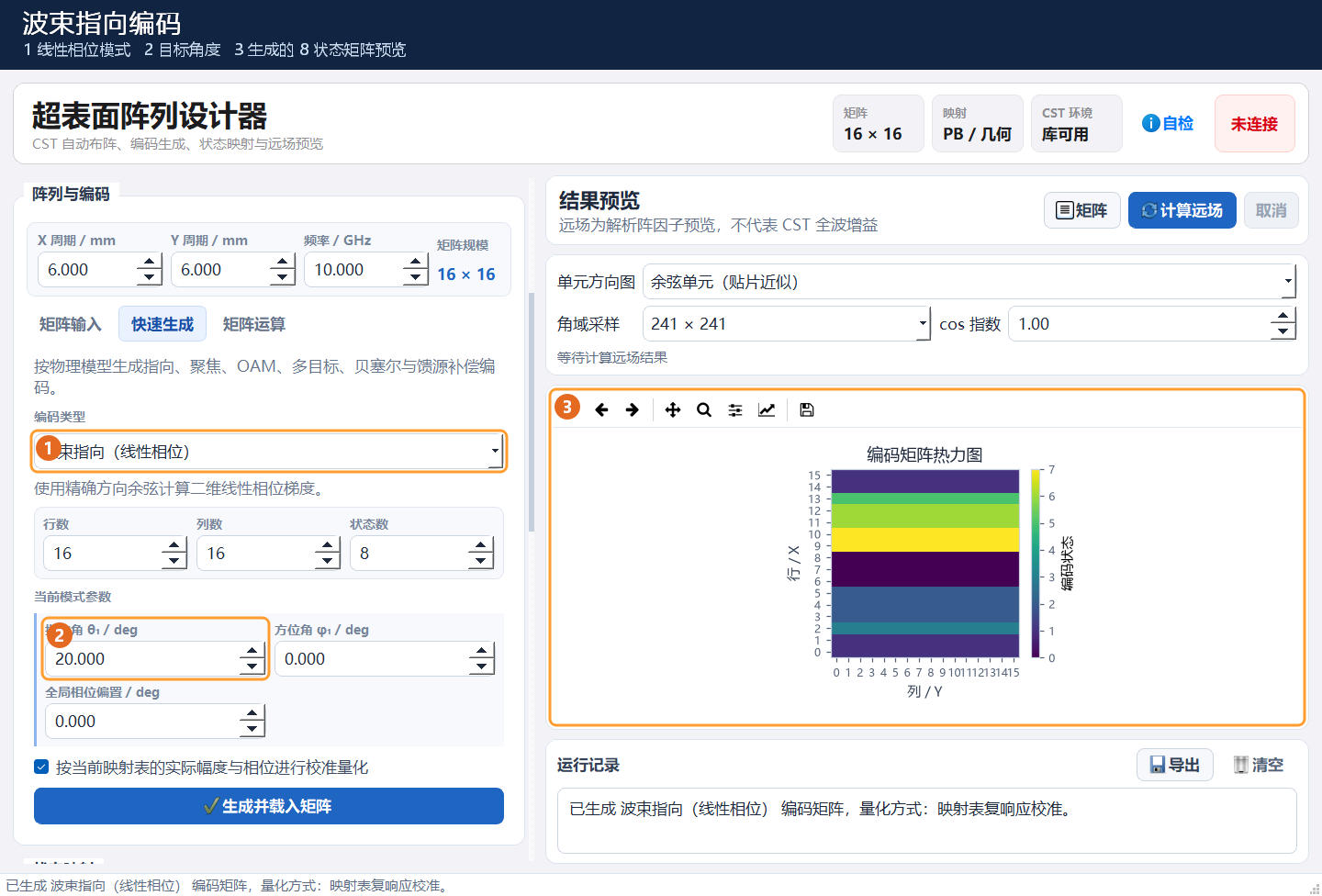The height and width of the screenshot is (896, 1322).
Task: Increase the 状态数 value
Action: (481, 545)
